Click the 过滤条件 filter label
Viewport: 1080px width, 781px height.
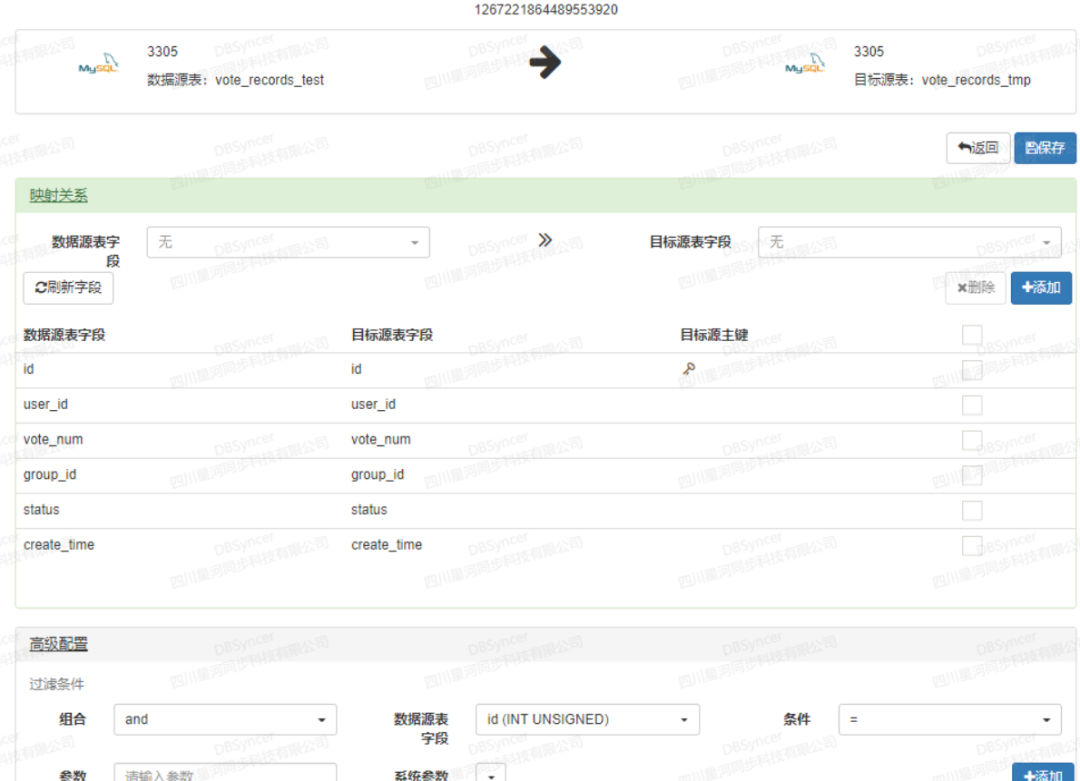(56, 684)
